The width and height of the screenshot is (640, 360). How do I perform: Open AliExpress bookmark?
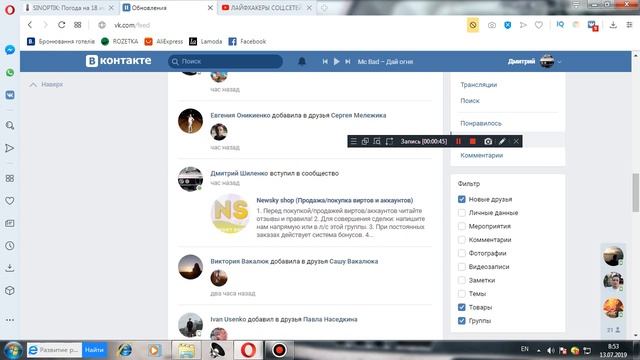(164, 41)
